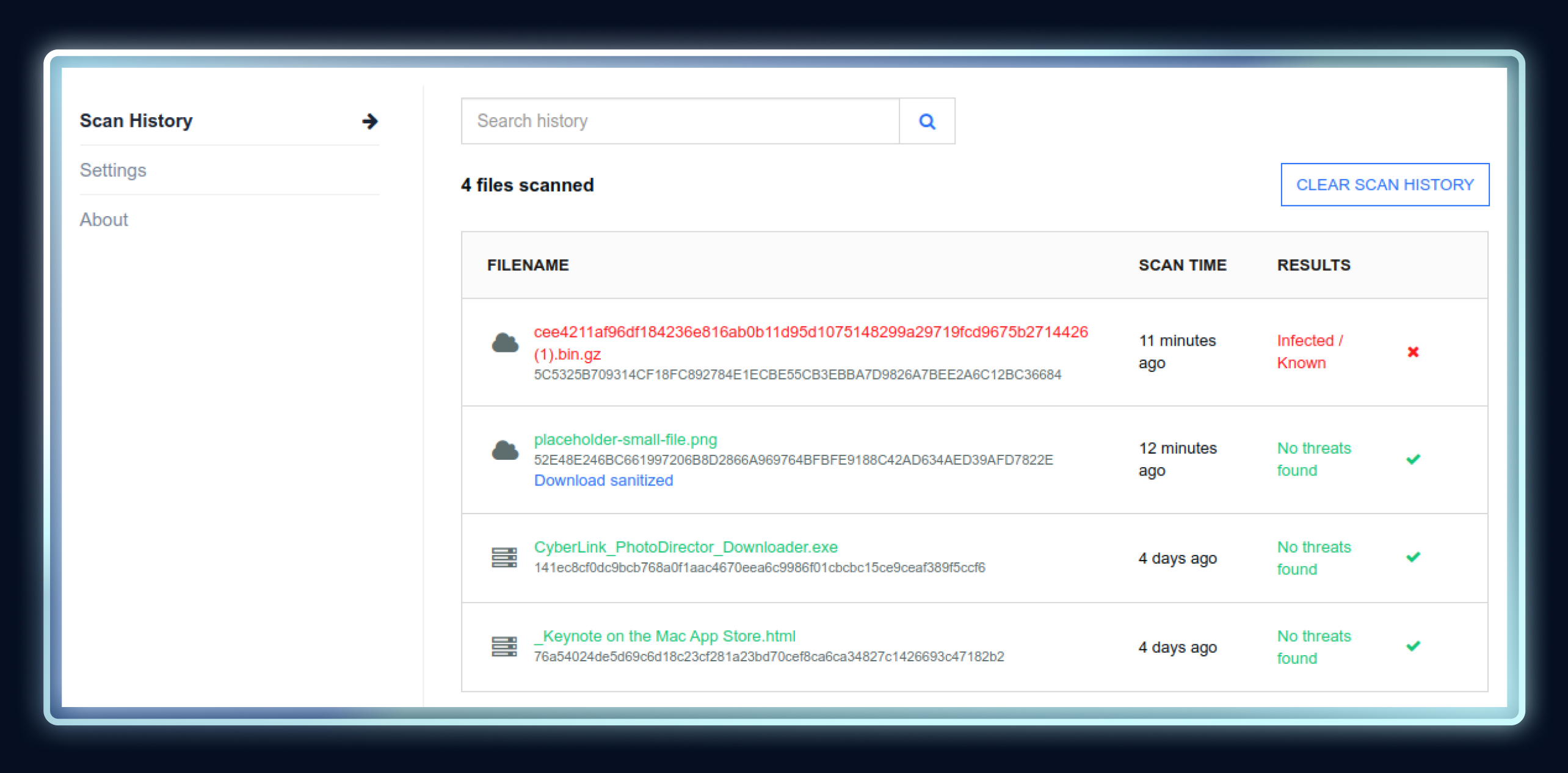Viewport: 1568px width, 773px height.
Task: Click the red X infected status icon
Action: tap(1412, 352)
